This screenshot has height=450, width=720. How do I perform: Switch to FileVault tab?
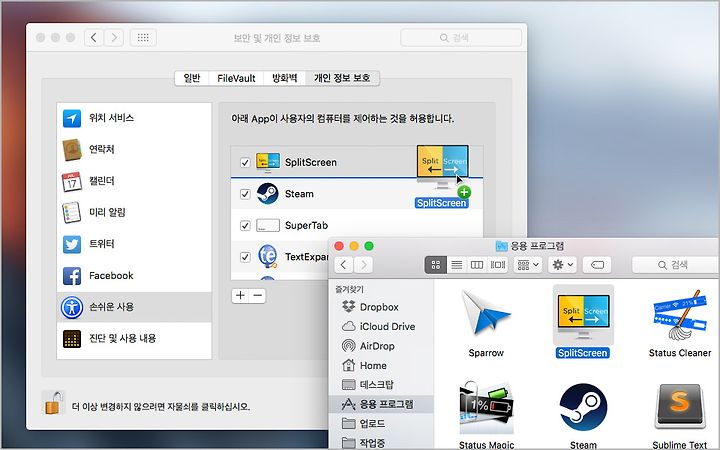(236, 78)
